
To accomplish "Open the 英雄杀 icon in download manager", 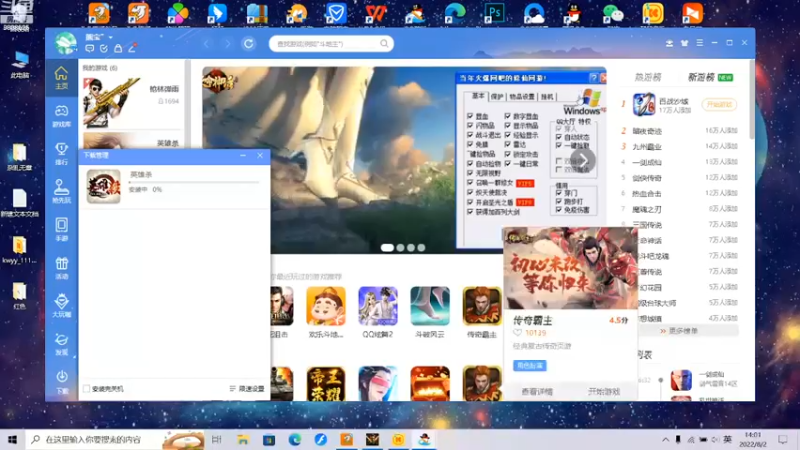I will [x=104, y=187].
